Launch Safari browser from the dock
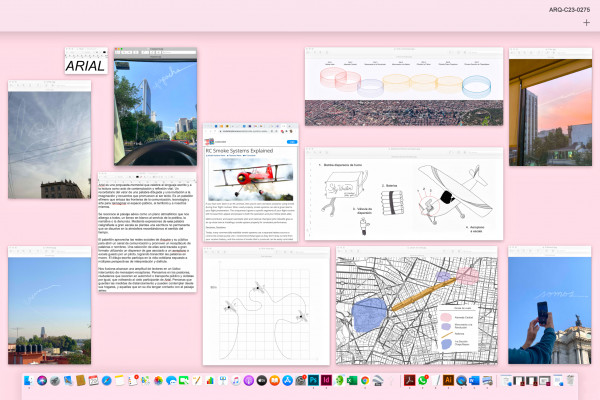Image resolution: width=600 pixels, height=400 pixels. tap(106, 380)
